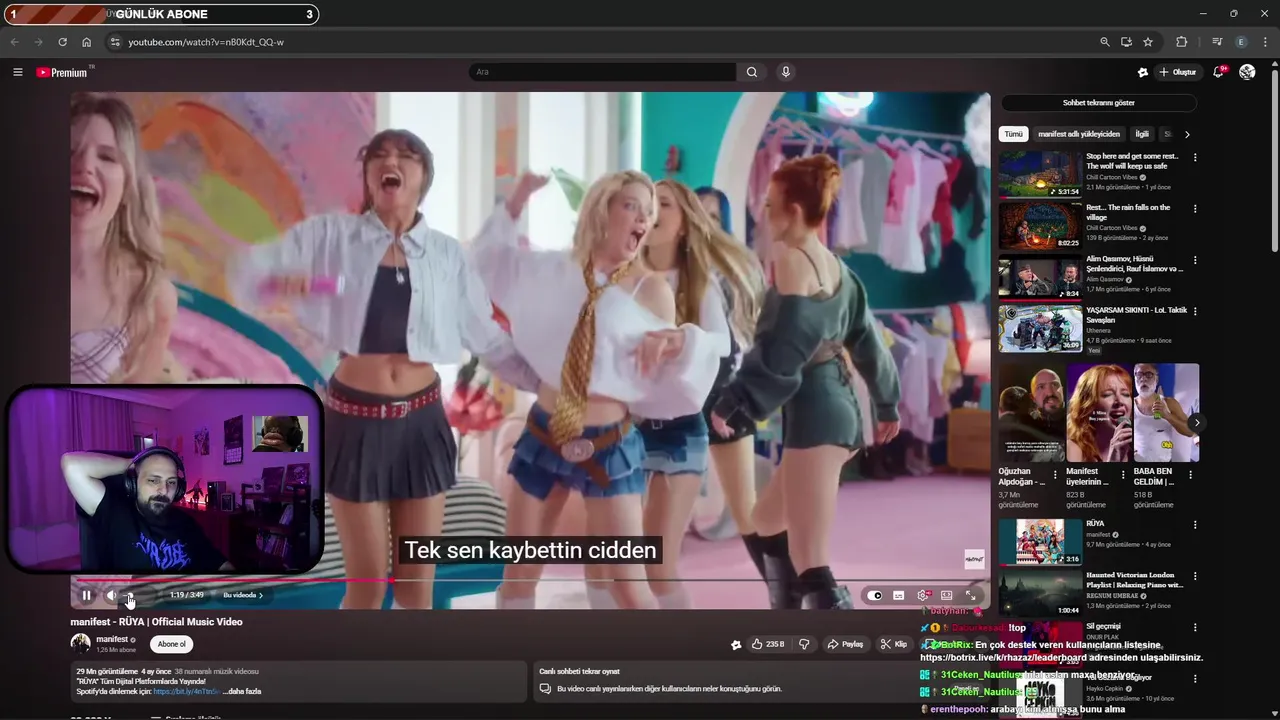Open the 'RÜYA' manifest suggested video

[x=1040, y=542]
